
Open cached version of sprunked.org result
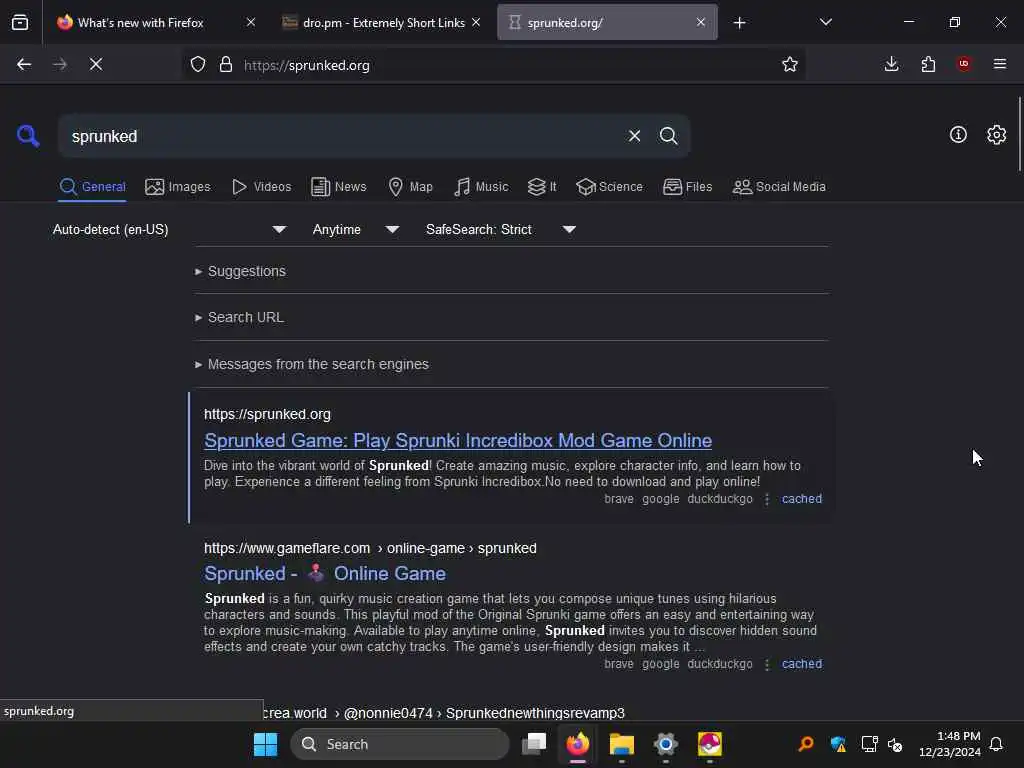[801, 499]
